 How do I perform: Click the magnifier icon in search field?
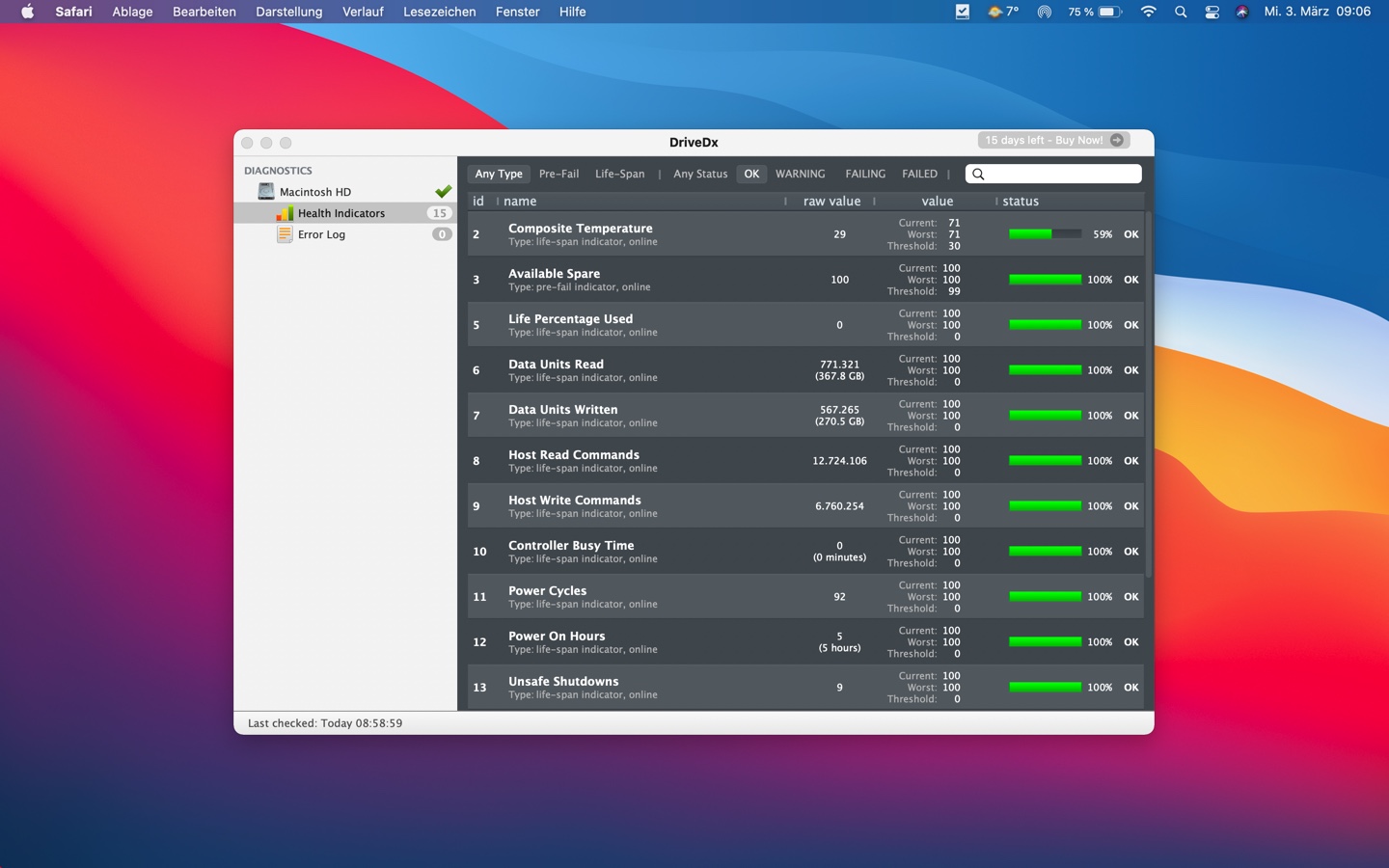tap(978, 175)
